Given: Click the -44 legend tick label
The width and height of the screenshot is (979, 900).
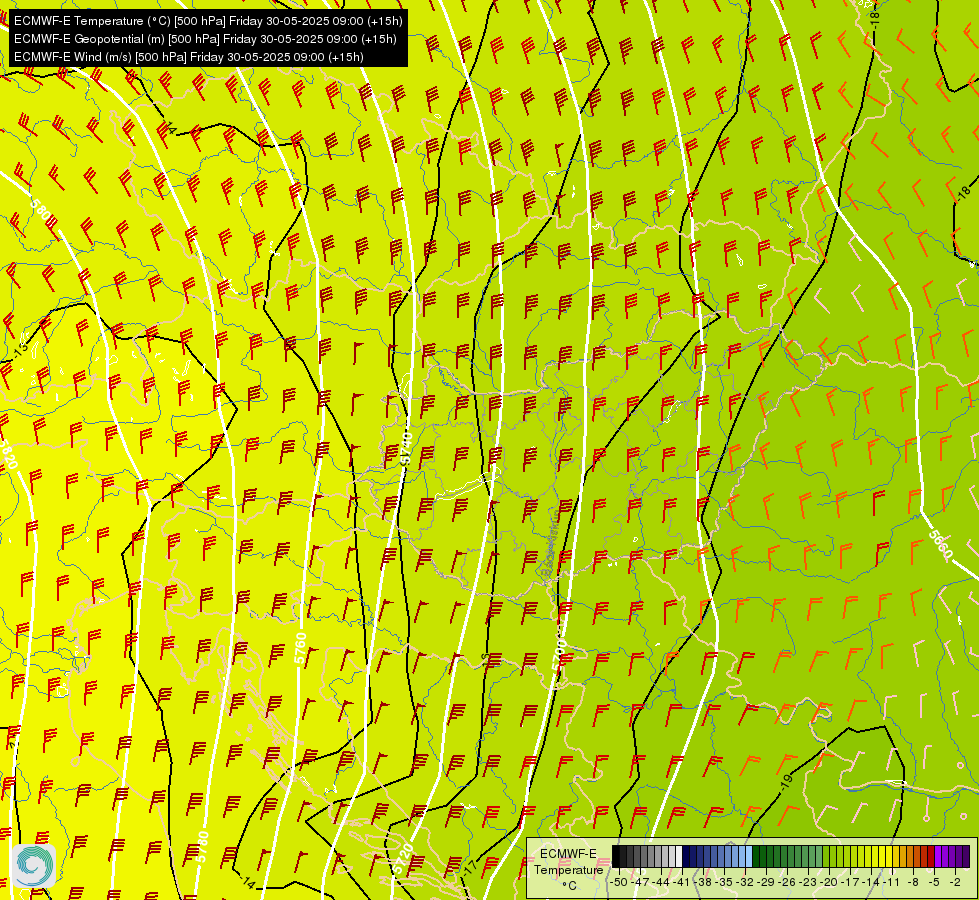Looking at the screenshot, I should tap(661, 883).
